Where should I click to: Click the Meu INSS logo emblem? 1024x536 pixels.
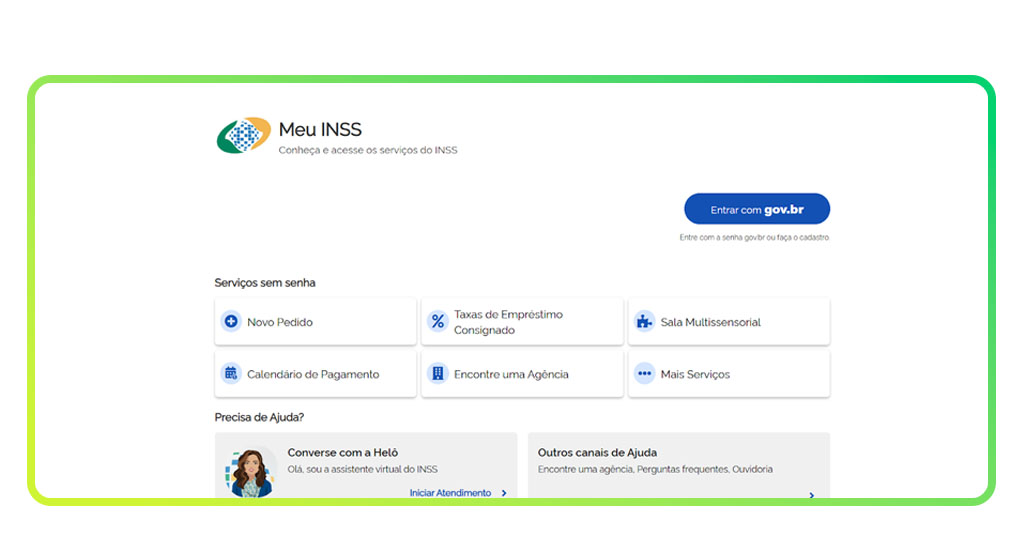coord(244,135)
